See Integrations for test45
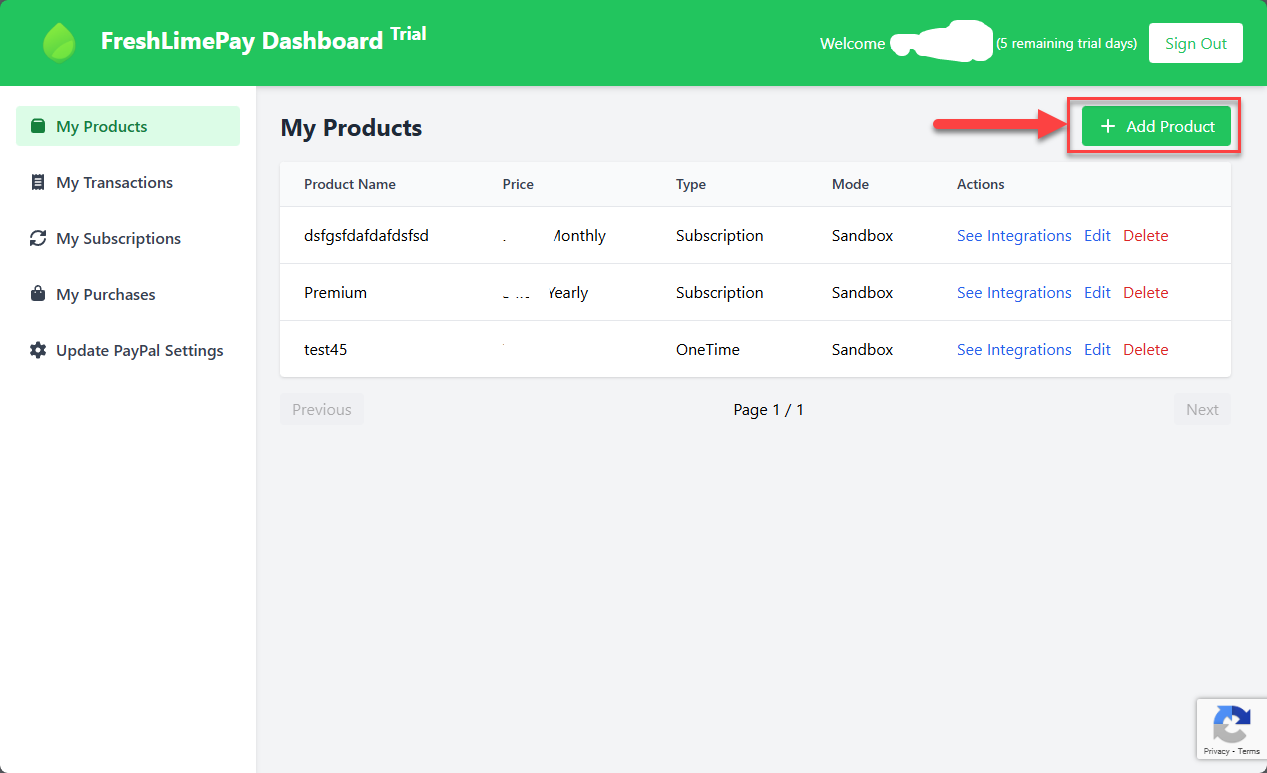Image resolution: width=1267 pixels, height=773 pixels. tap(1013, 350)
